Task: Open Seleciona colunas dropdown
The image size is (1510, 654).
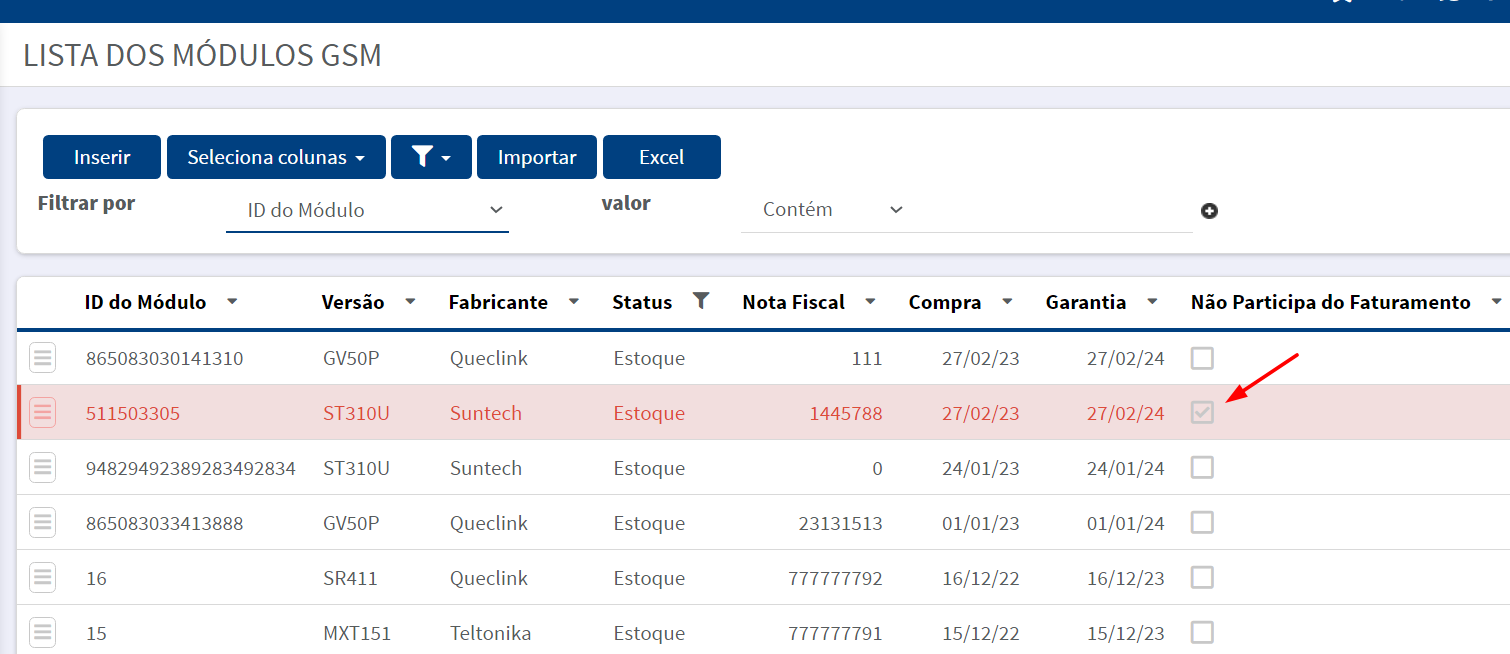Action: pyautogui.click(x=276, y=157)
